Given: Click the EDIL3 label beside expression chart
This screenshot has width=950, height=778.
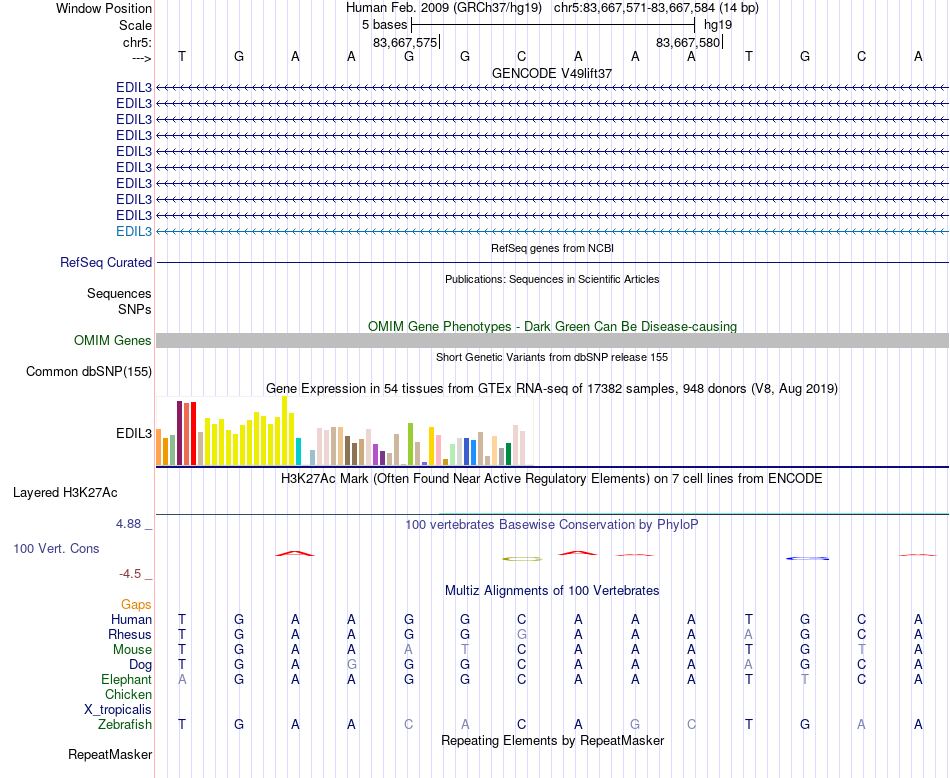Looking at the screenshot, I should 134,433.
